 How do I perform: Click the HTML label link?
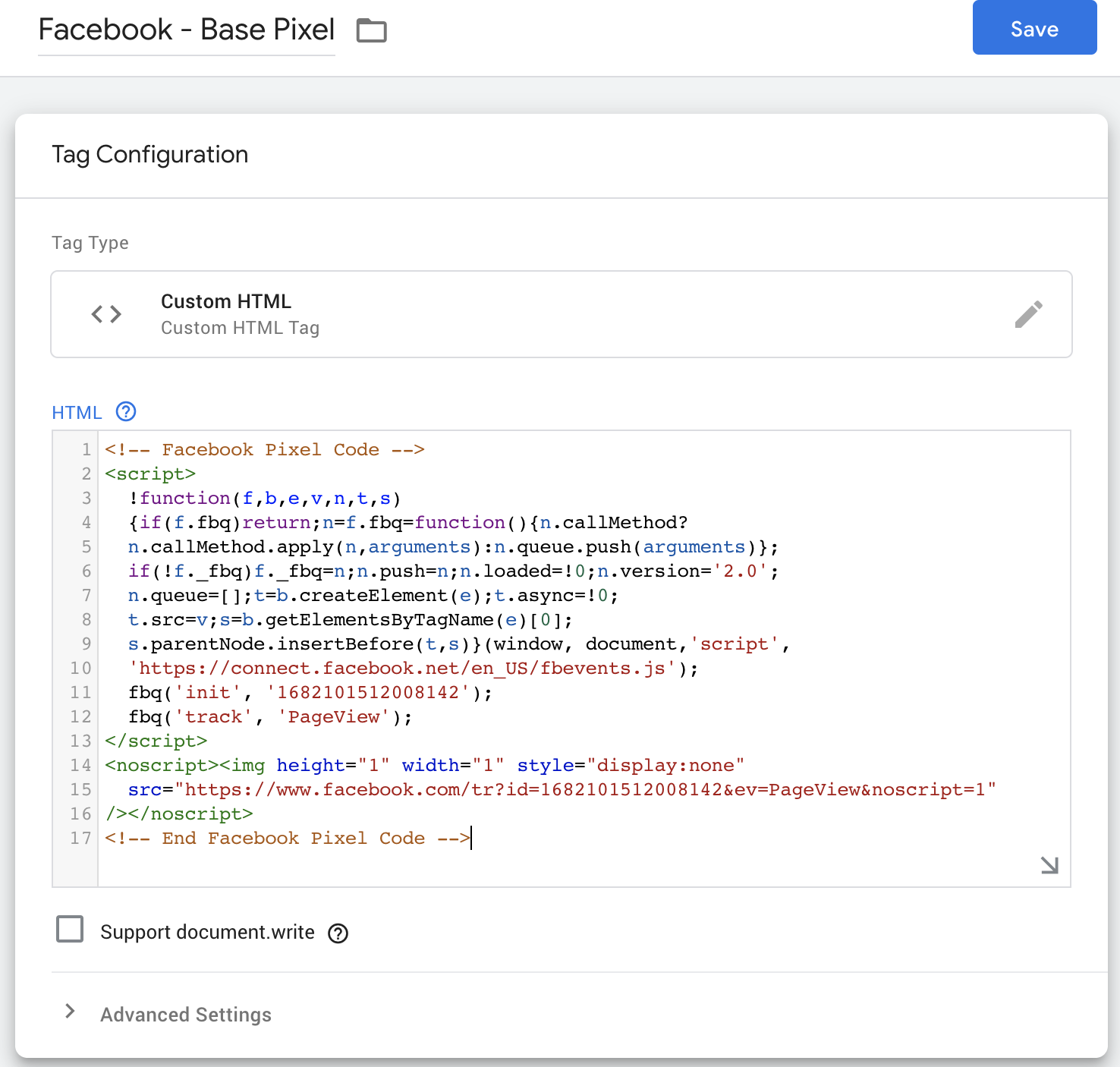coord(77,413)
